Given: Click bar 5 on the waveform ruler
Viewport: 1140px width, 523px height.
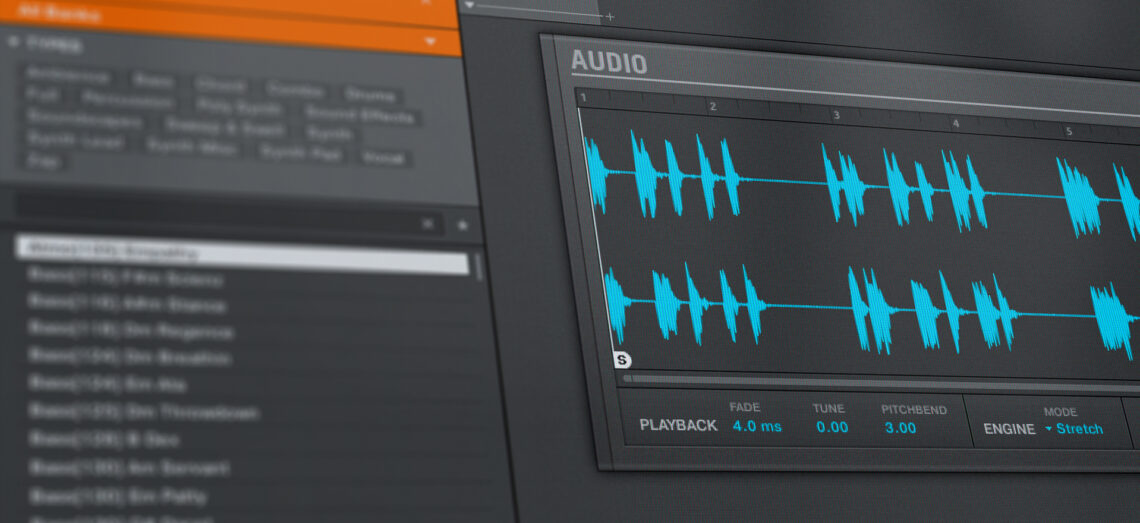Looking at the screenshot, I should pyautogui.click(x=1069, y=132).
